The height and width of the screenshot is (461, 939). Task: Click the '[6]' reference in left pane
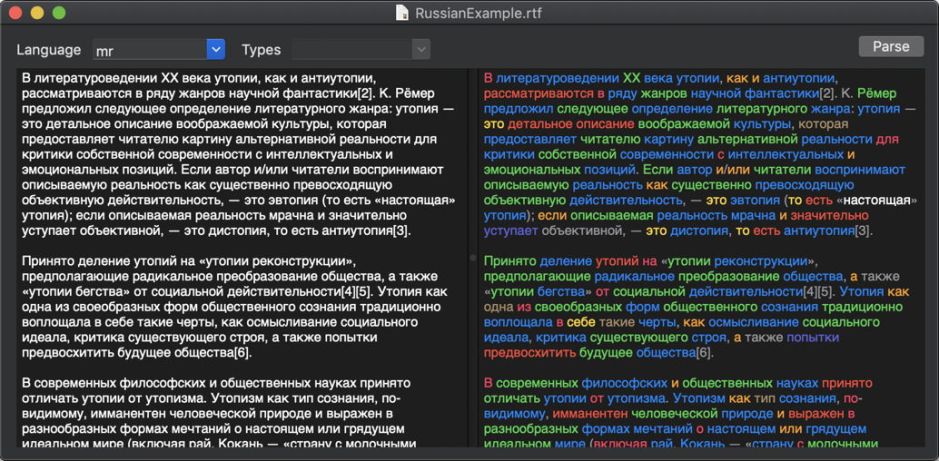pyautogui.click(x=241, y=353)
